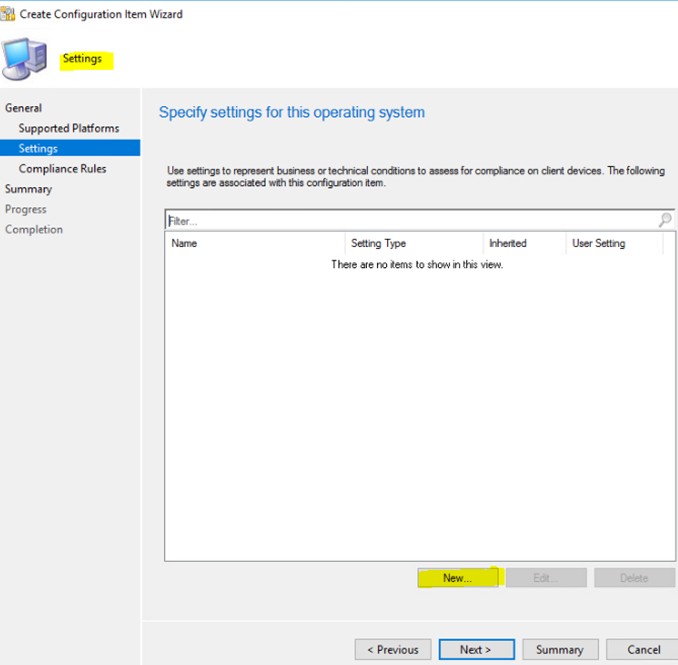Jump to Summary via bottom button
The height and width of the screenshot is (665, 678).
[x=560, y=649]
